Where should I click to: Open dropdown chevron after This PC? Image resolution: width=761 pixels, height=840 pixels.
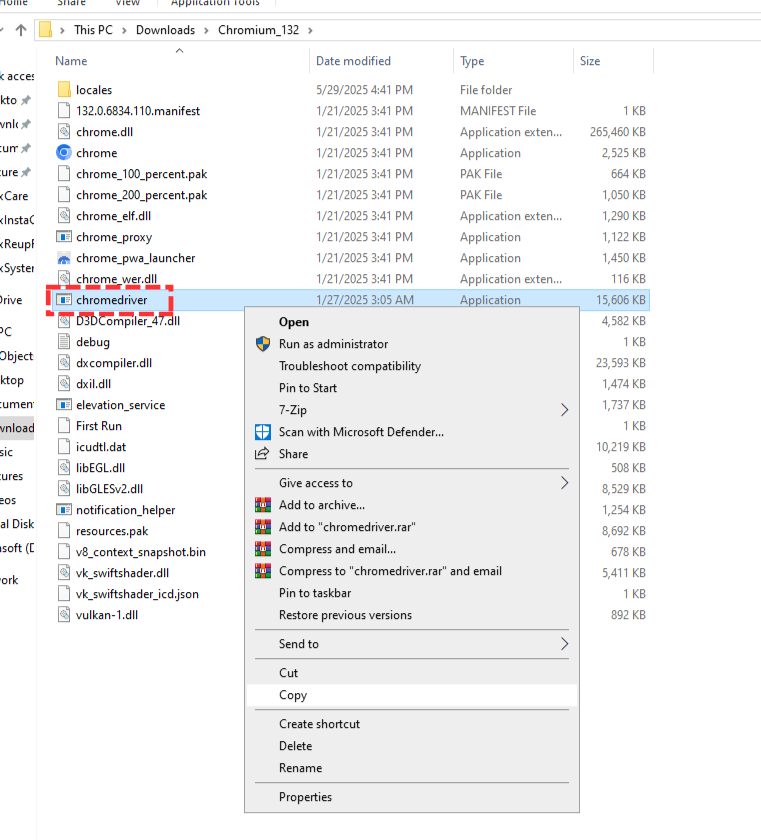pos(124,31)
